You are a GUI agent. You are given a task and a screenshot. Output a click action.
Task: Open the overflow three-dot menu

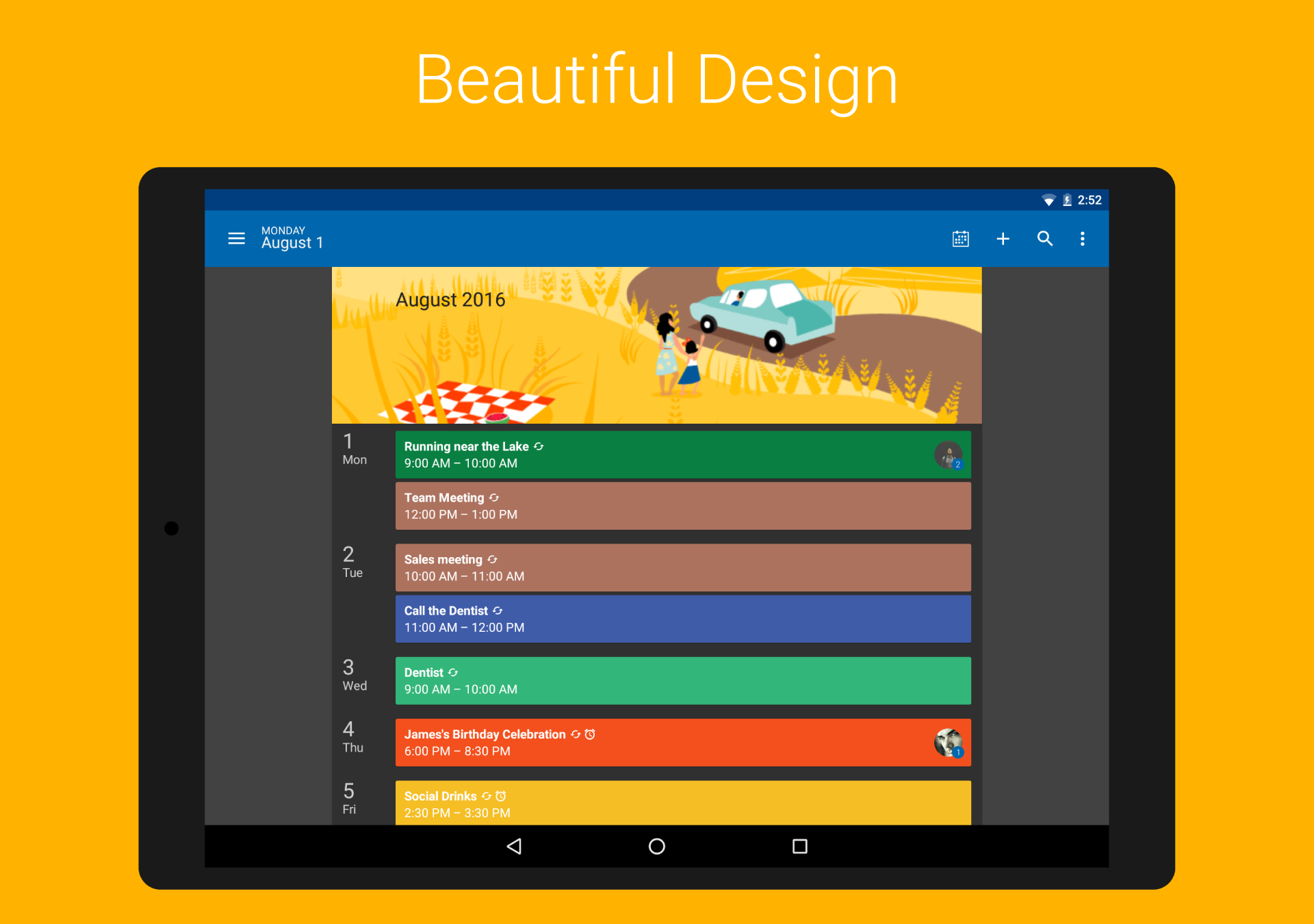point(1083,238)
